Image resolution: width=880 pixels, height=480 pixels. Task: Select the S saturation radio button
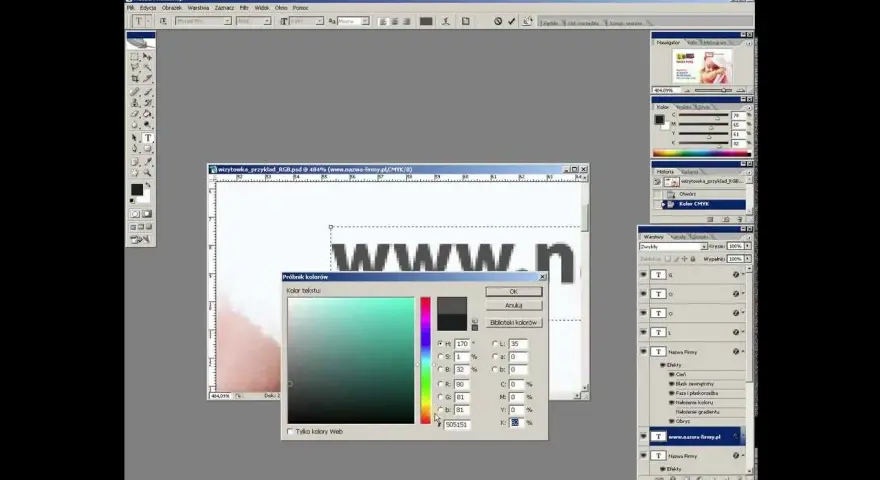click(441, 356)
